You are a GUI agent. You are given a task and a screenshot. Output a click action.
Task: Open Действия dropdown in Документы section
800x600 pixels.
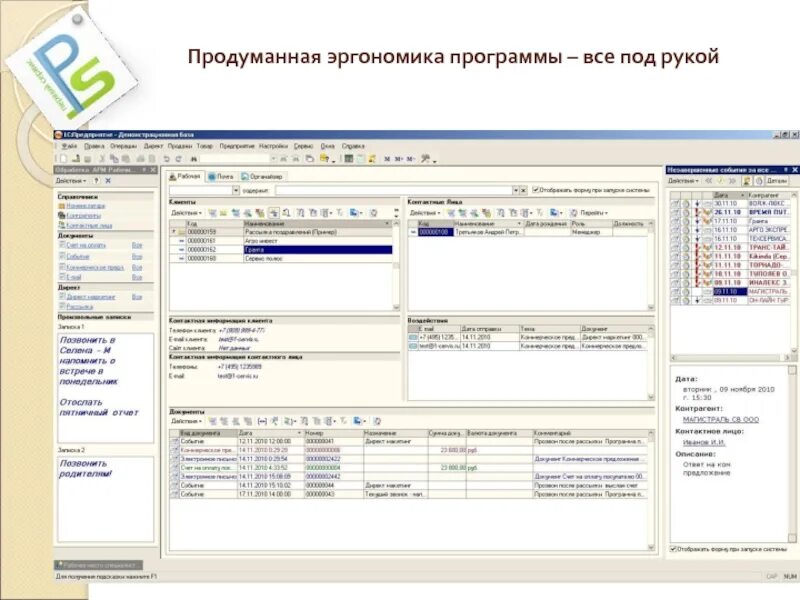coord(186,421)
